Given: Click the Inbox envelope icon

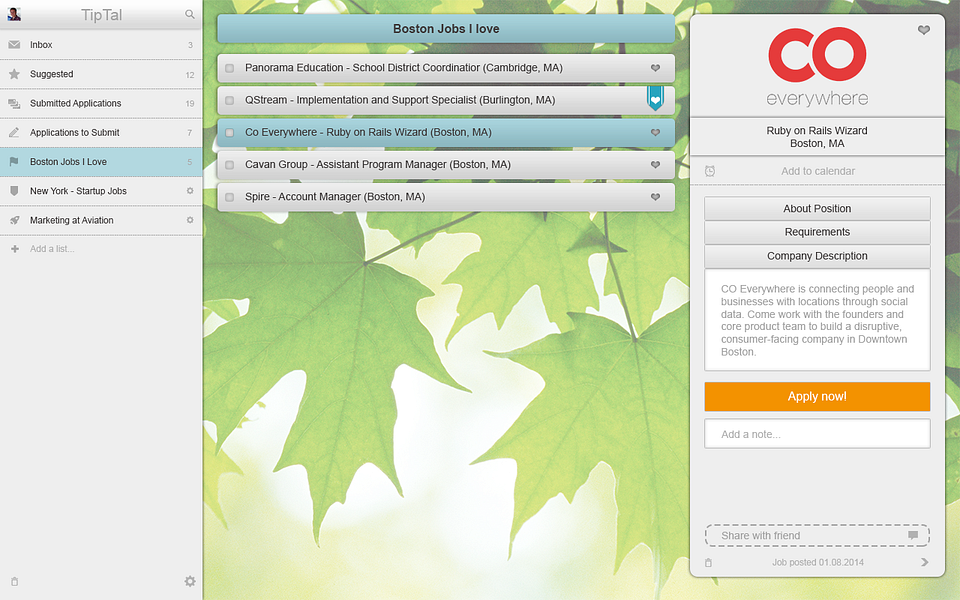Looking at the screenshot, I should point(14,45).
